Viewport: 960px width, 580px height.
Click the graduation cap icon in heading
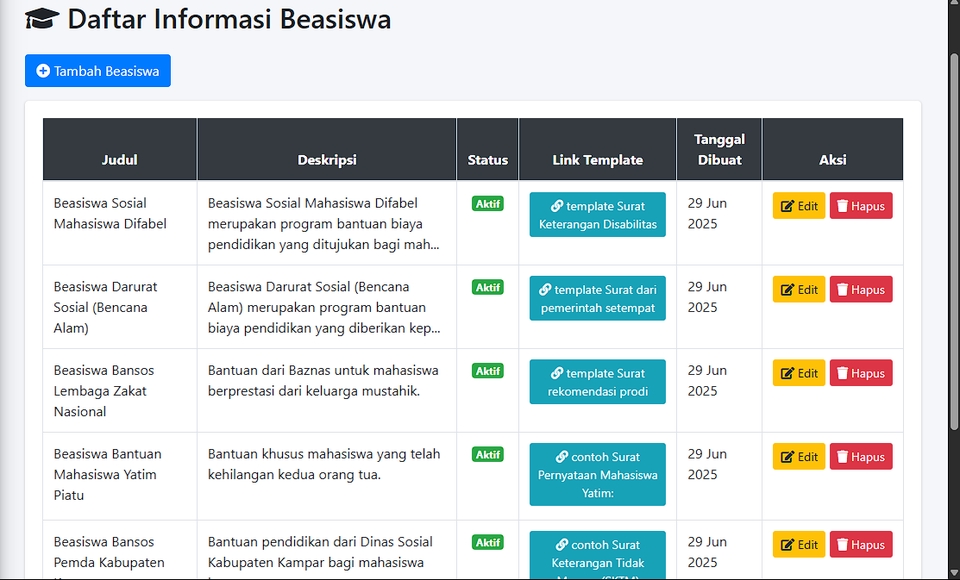[x=42, y=19]
